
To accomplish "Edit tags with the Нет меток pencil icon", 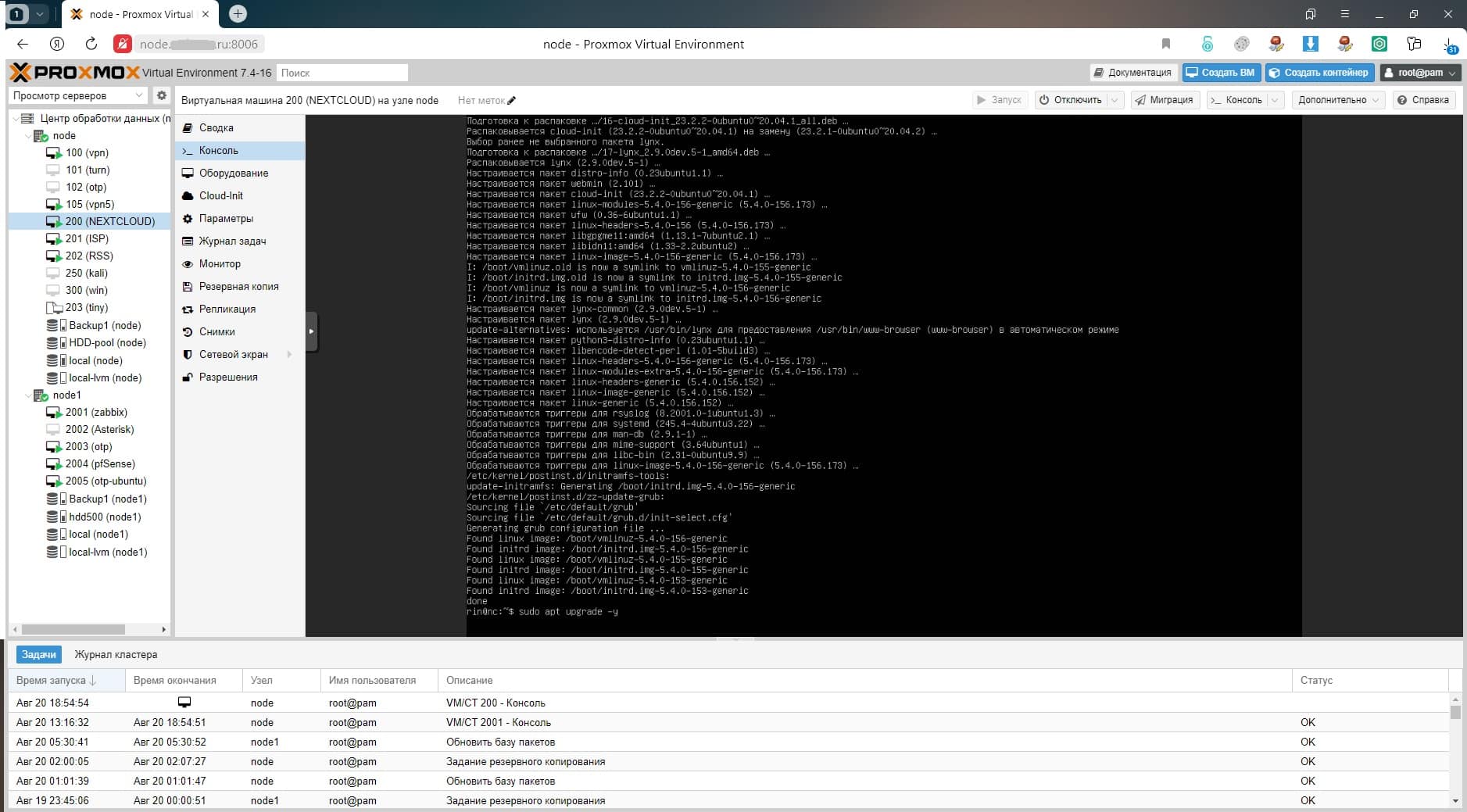I will point(512,100).
